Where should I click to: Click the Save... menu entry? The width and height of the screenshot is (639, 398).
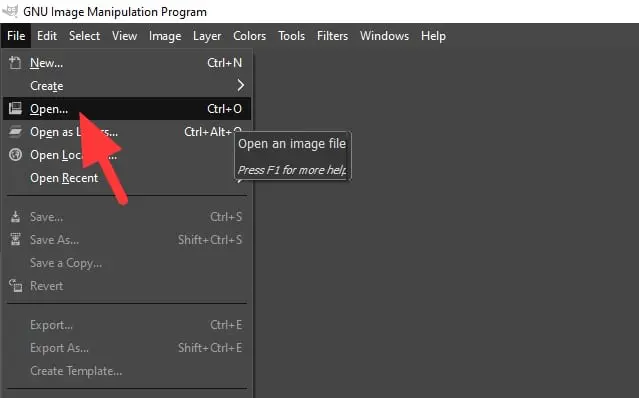[127, 217]
